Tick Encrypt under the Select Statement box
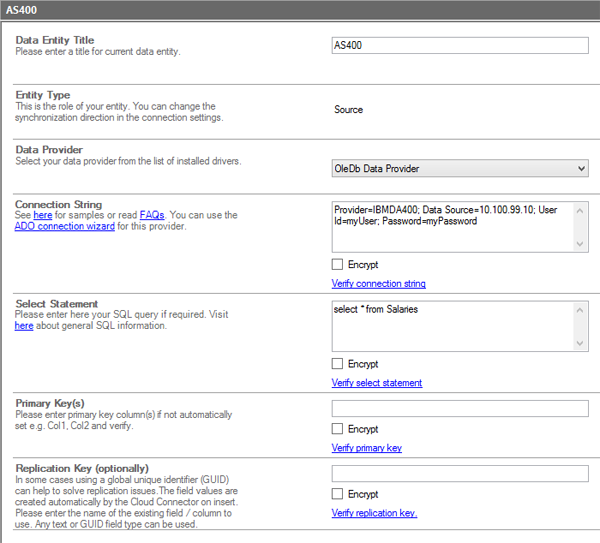 tap(337, 364)
